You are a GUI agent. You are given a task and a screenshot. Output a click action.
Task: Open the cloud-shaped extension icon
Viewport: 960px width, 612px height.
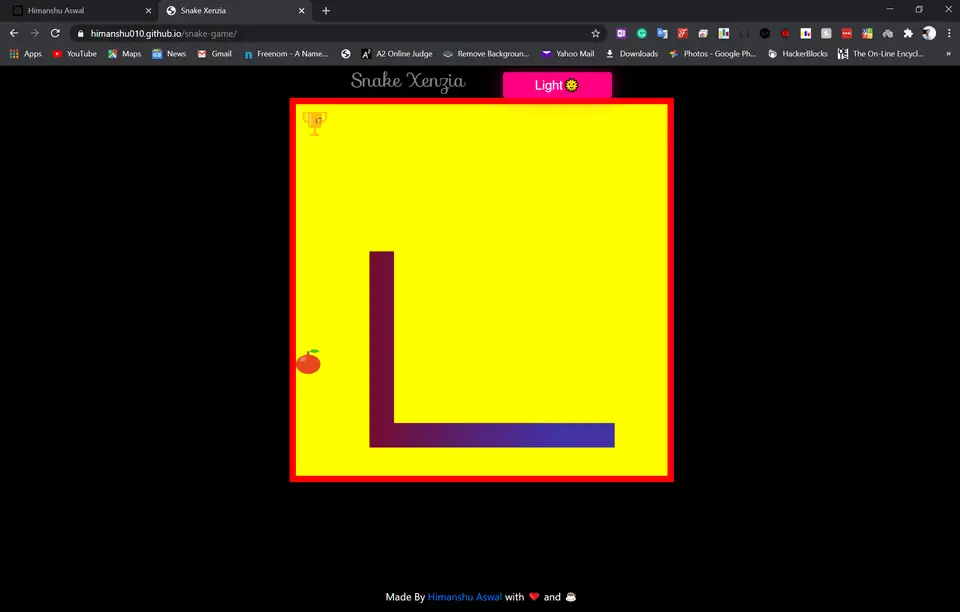pyautogui.click(x=888, y=34)
